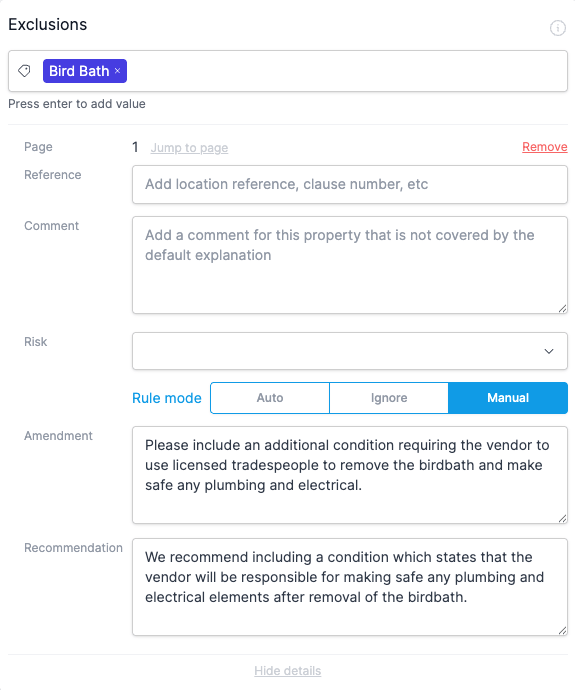Click the Recommendation box resize handle

click(x=562, y=631)
